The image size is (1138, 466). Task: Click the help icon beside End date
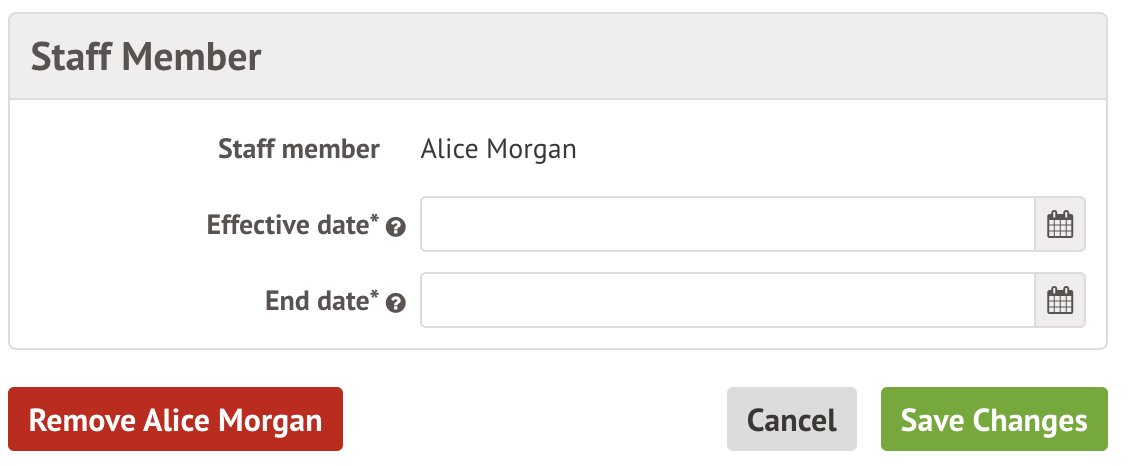point(396,303)
